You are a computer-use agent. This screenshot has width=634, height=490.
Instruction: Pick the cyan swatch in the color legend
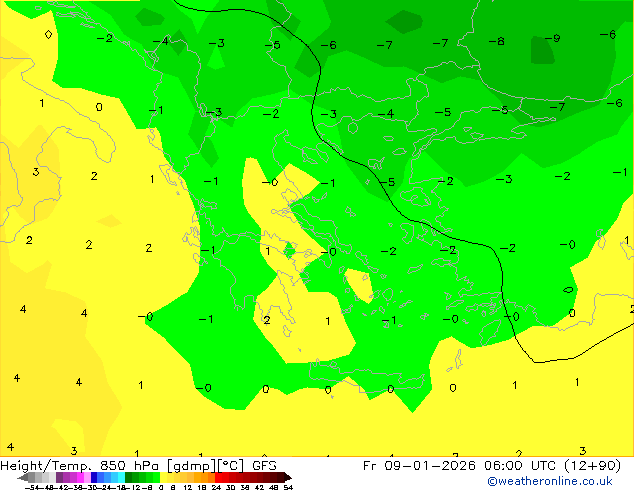coord(122,477)
